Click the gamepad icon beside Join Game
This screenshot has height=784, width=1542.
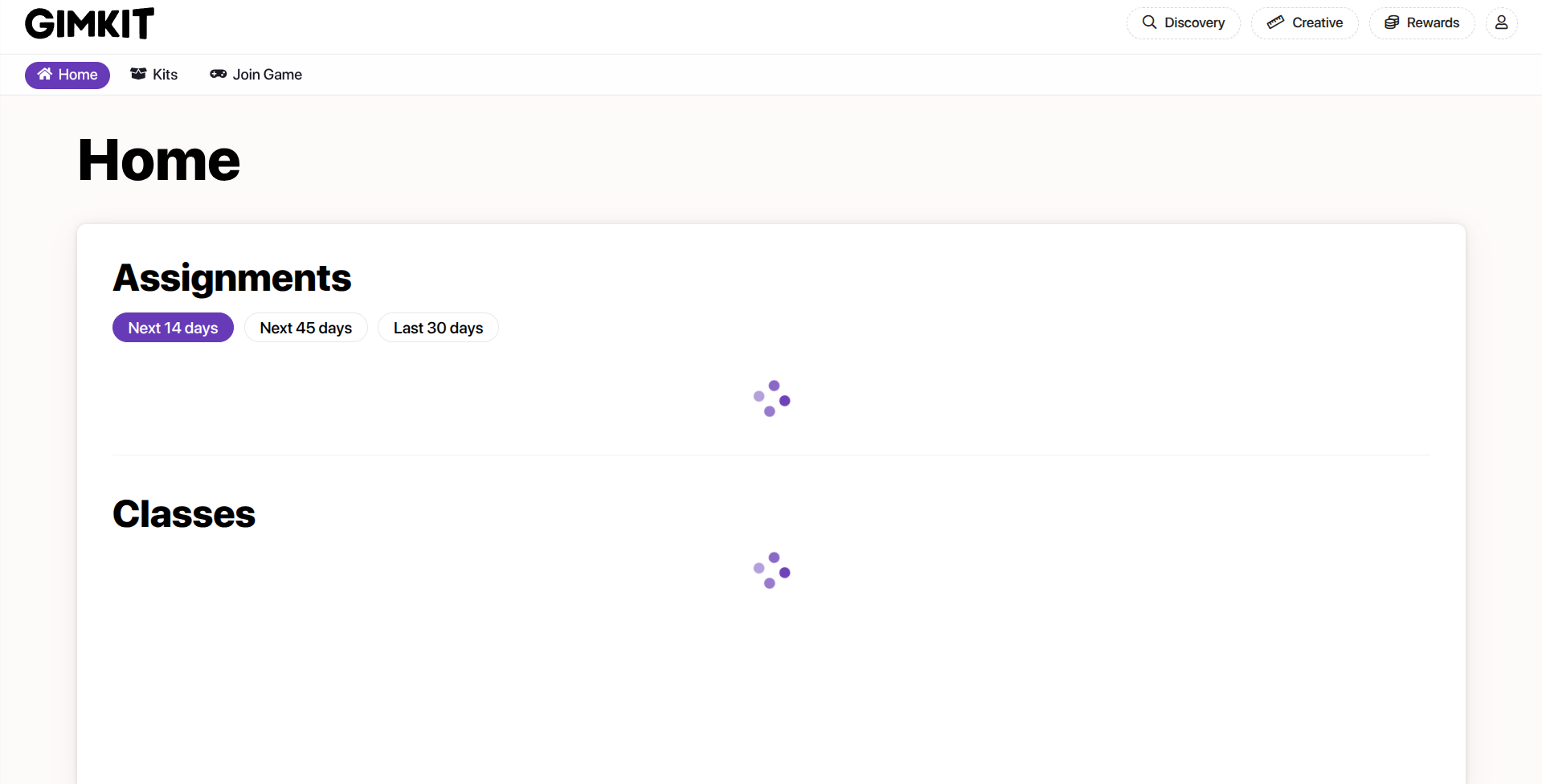[218, 75]
